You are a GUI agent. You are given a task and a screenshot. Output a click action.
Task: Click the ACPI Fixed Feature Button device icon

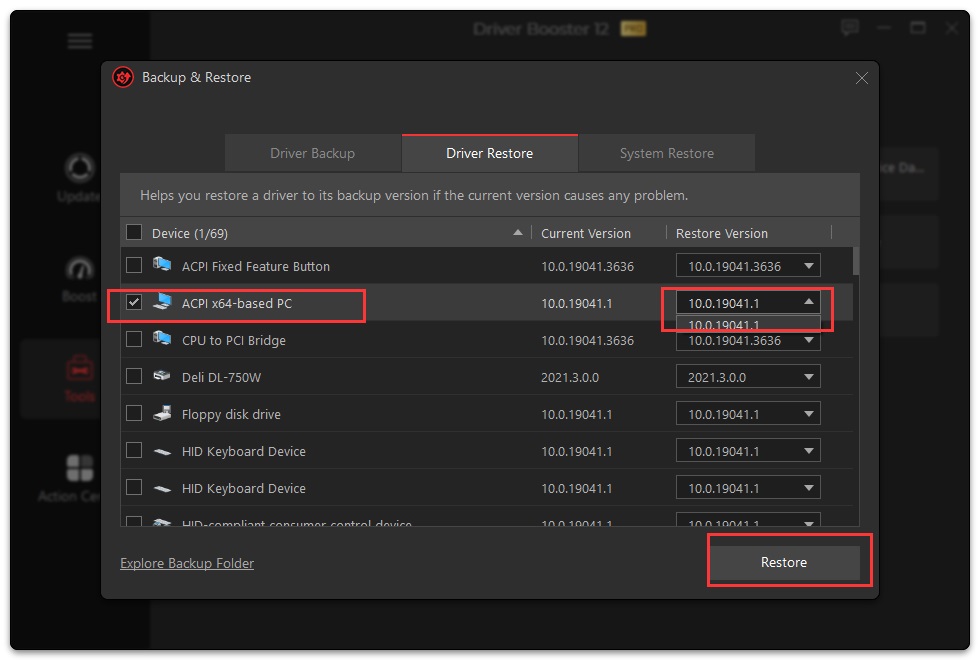[162, 265]
